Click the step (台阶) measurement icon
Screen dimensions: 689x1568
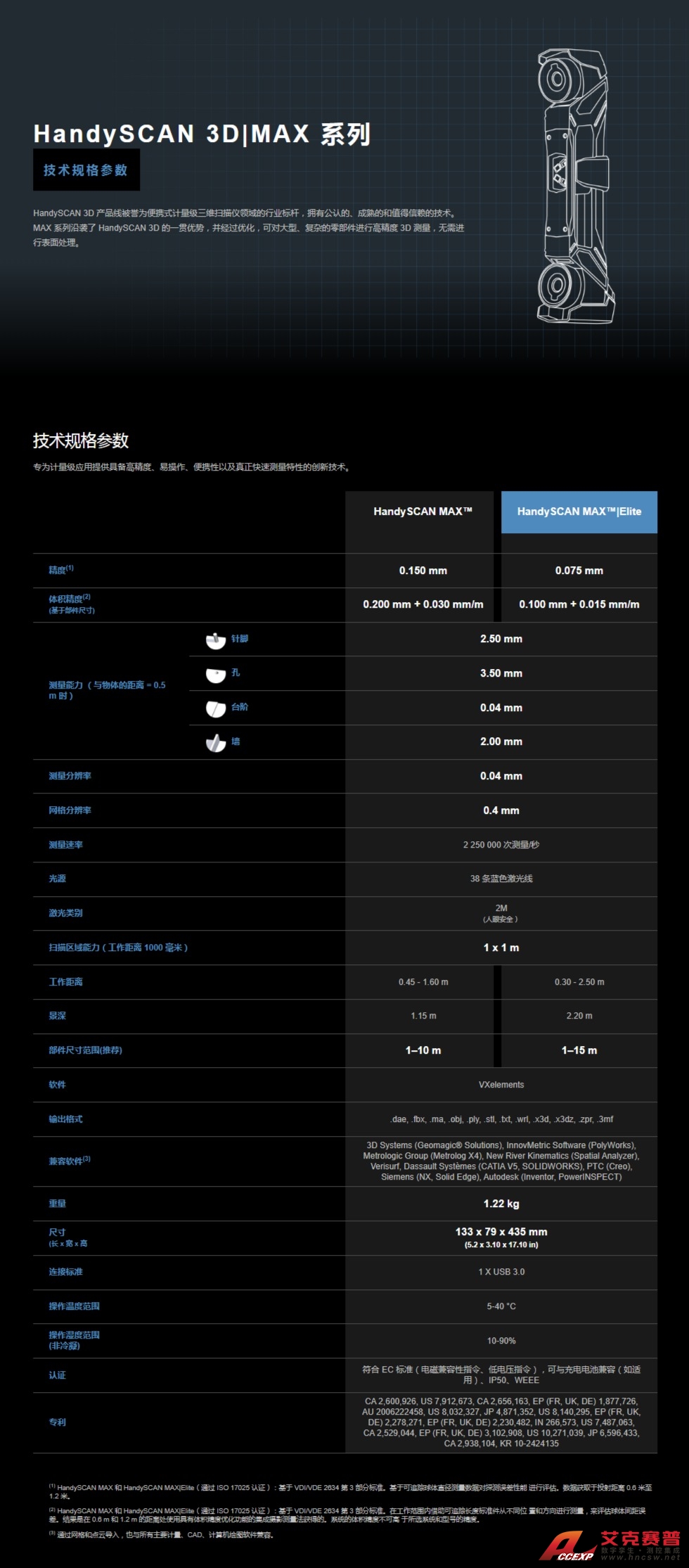215,708
